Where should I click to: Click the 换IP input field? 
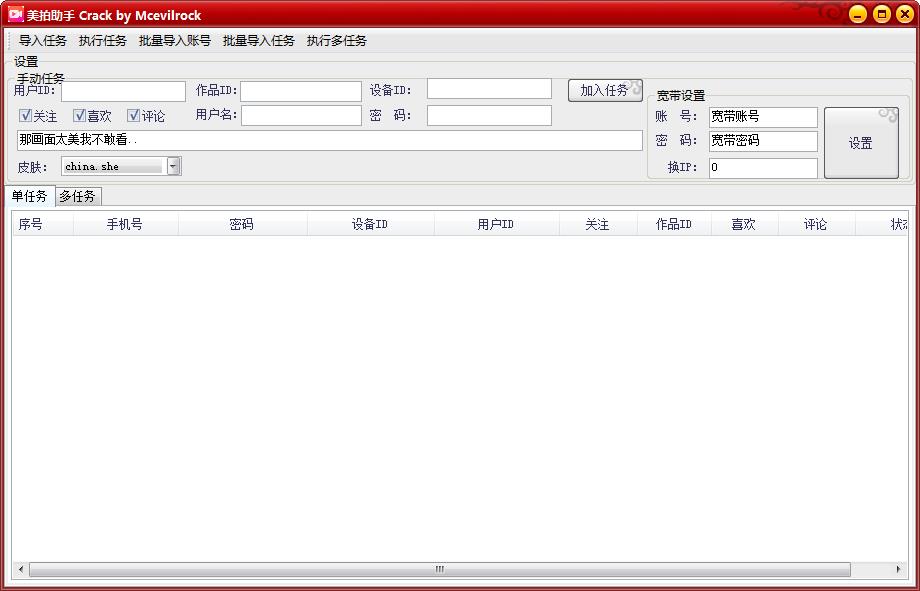point(763,168)
